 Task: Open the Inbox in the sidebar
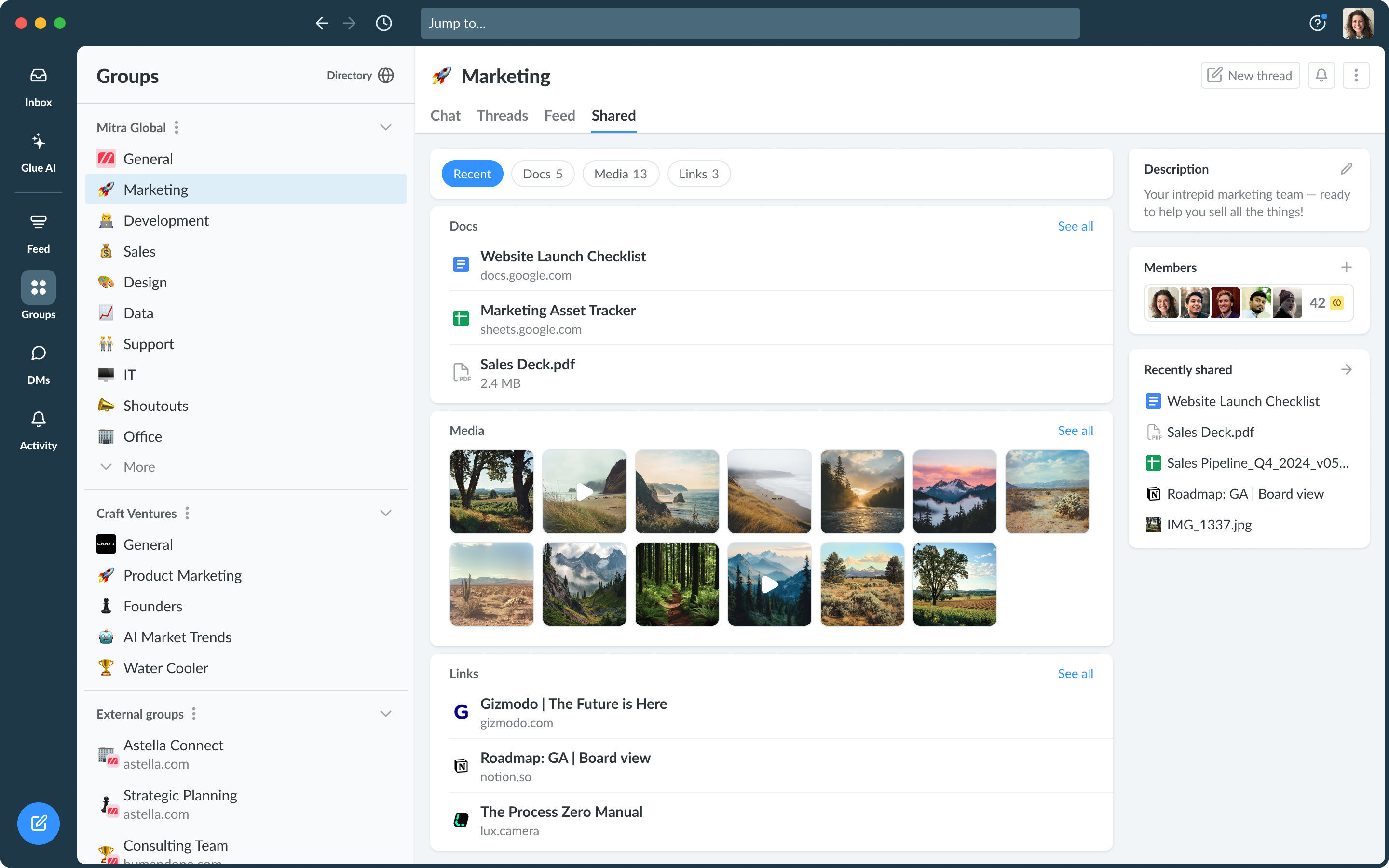tap(39, 87)
